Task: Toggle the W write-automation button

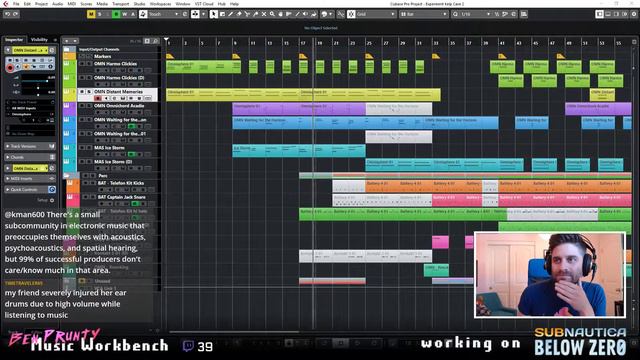Action: pos(124,14)
